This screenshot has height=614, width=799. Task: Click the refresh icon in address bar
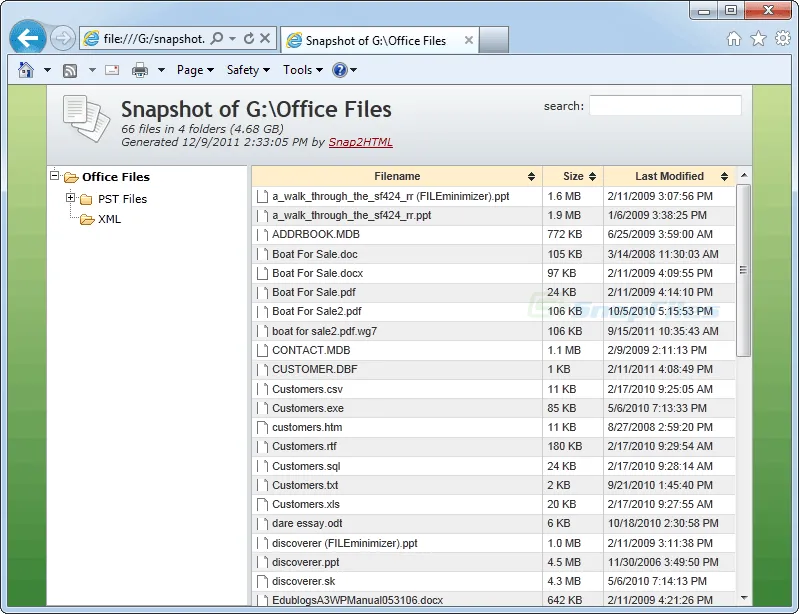249,38
